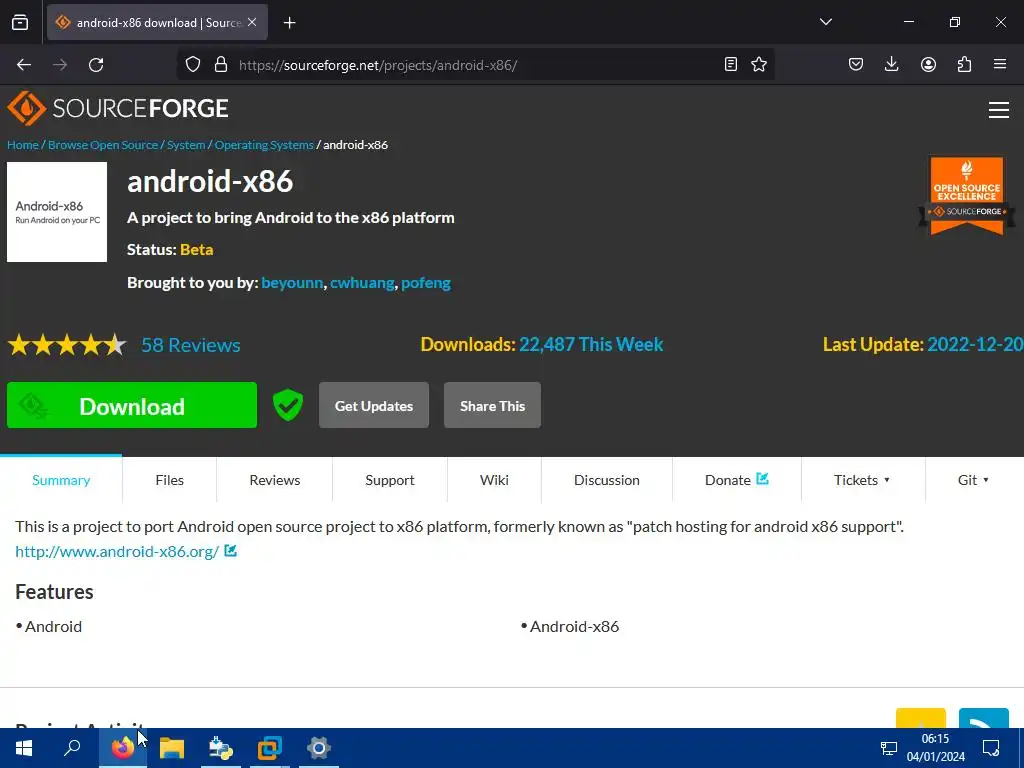Open SourceForge hamburger site menu

[999, 110]
